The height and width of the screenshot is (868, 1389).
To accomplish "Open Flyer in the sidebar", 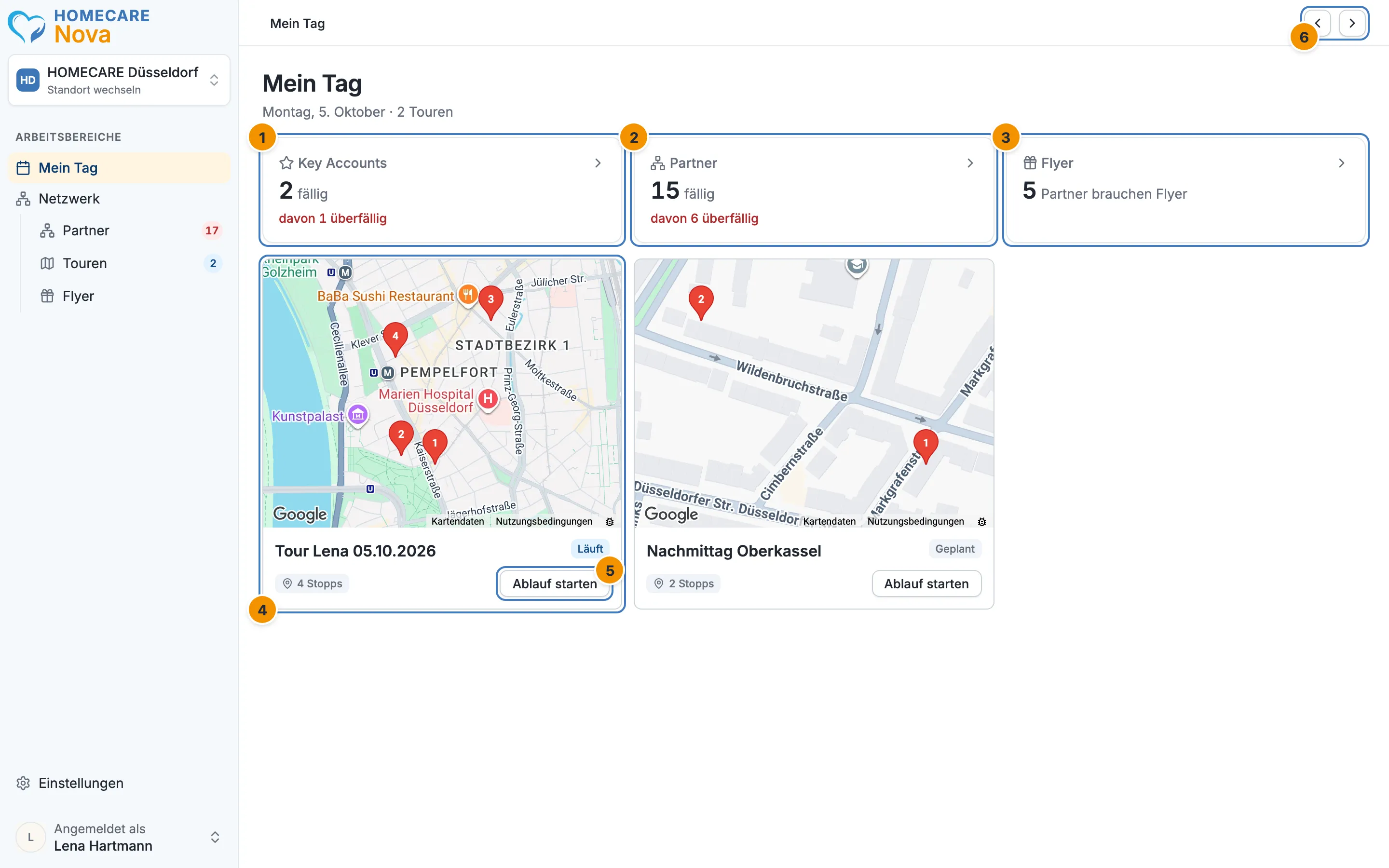I will (131, 296).
